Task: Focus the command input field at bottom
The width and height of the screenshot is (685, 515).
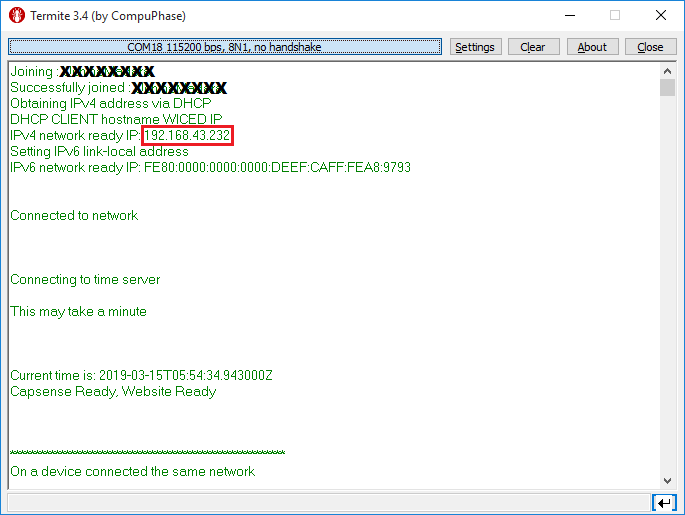Action: coord(329,503)
